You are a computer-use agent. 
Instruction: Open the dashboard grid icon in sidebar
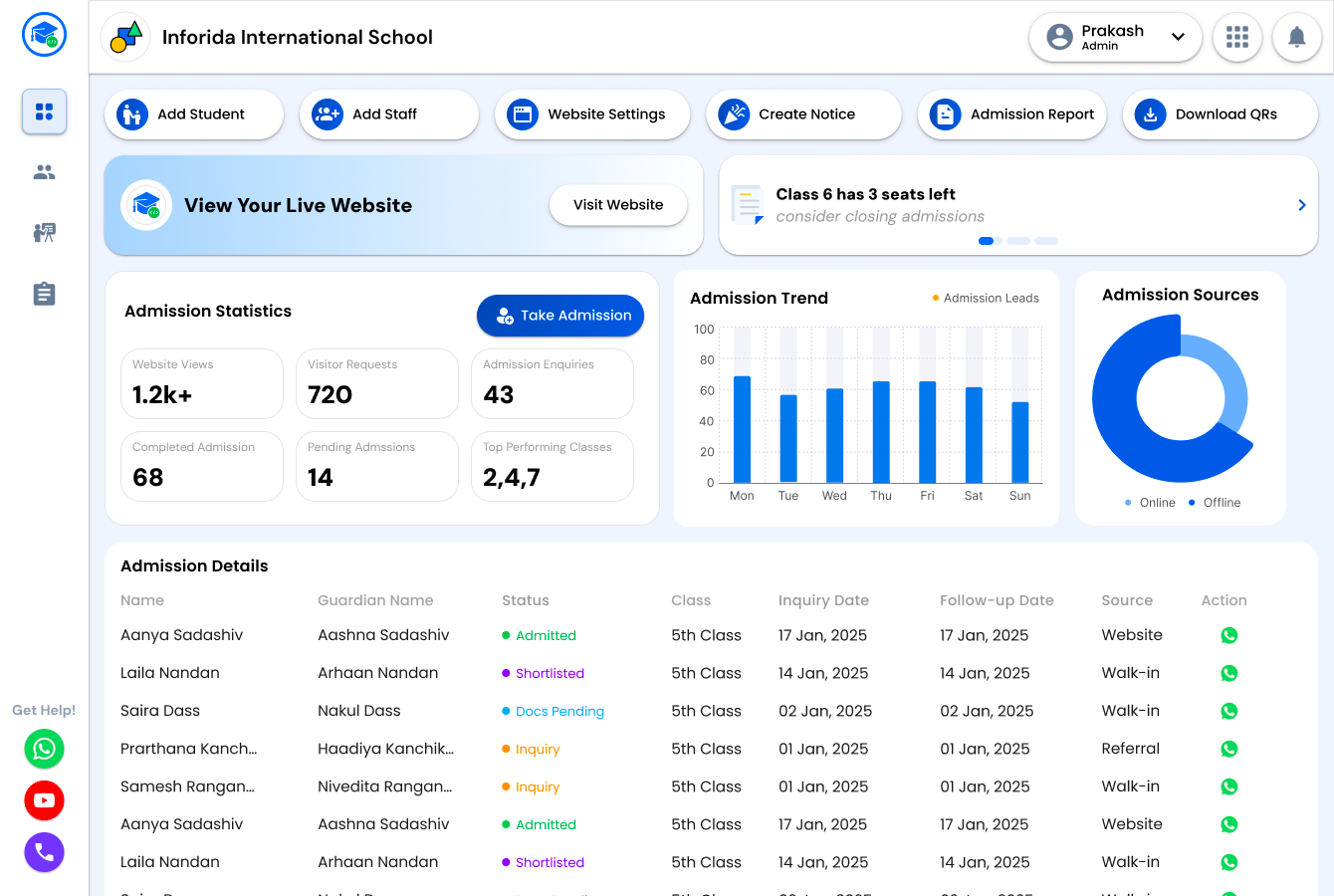click(x=44, y=112)
